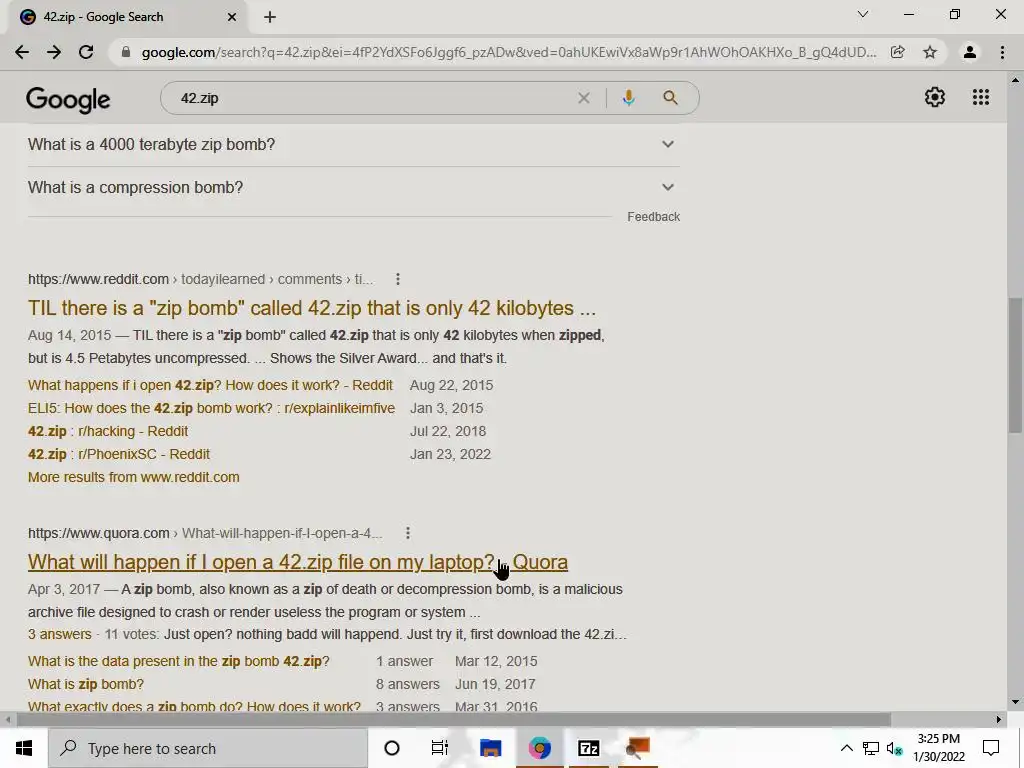
Task: Open magnifier app on taskbar
Action: coord(637,748)
